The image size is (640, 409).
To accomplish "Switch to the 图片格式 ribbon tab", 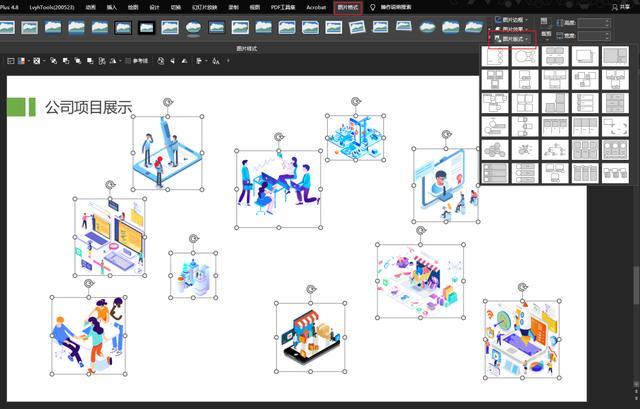I will click(347, 6).
